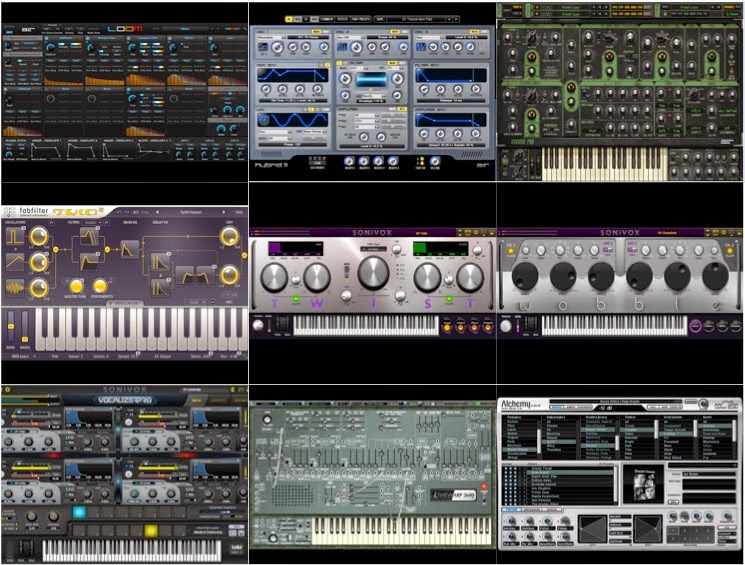Toggle the right green LED on Twist
This screenshot has height=565, width=745.
(449, 299)
